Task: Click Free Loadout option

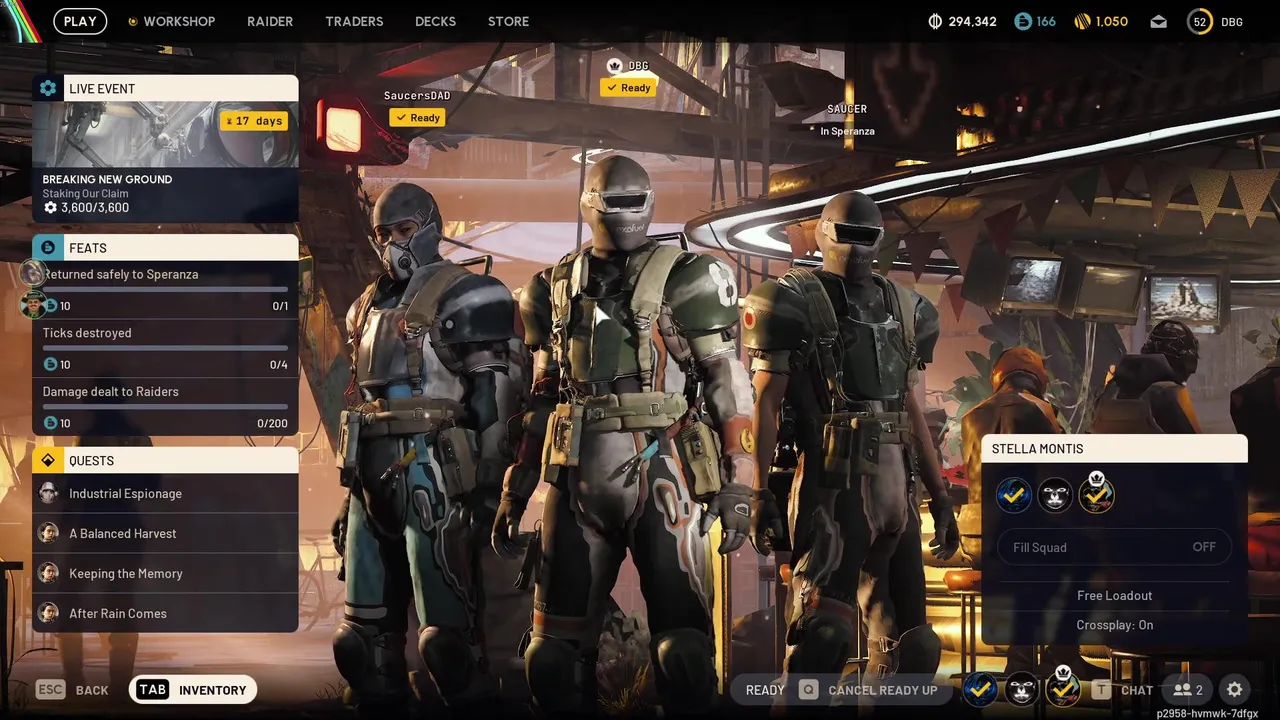Action: pos(1114,595)
